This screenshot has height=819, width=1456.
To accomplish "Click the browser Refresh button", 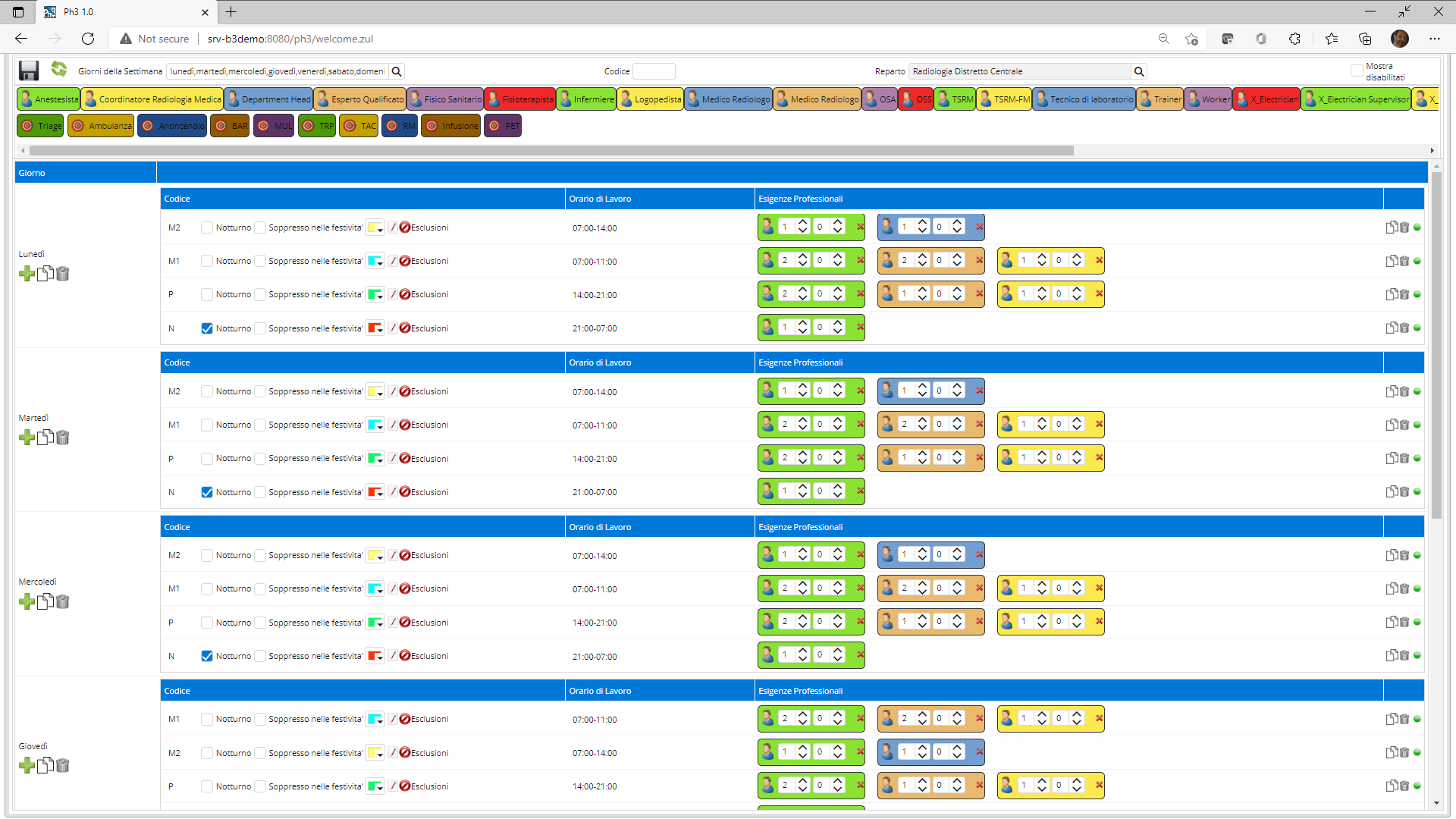I will [88, 39].
